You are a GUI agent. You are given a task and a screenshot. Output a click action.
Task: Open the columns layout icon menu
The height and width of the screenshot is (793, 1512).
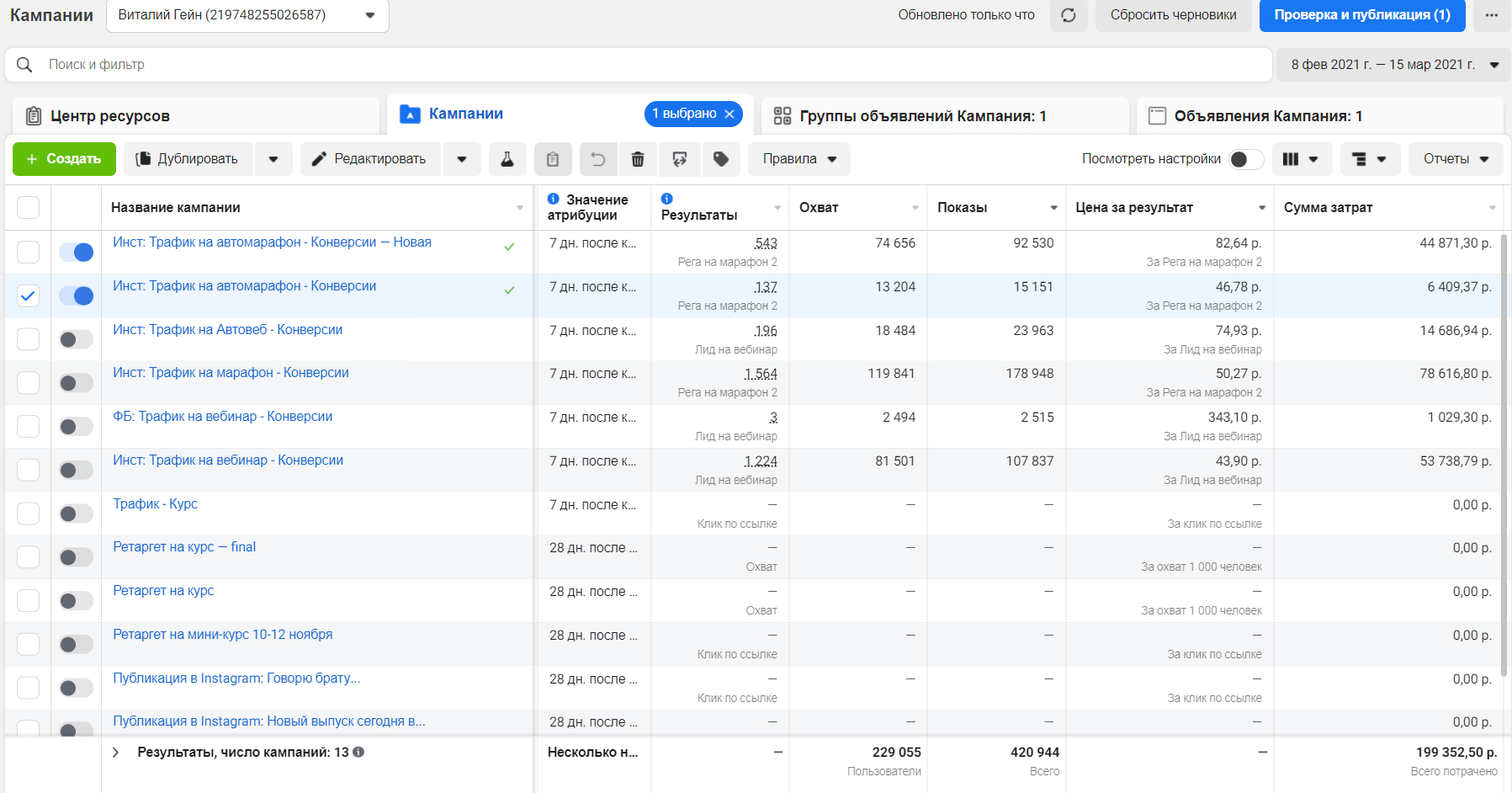[1301, 159]
